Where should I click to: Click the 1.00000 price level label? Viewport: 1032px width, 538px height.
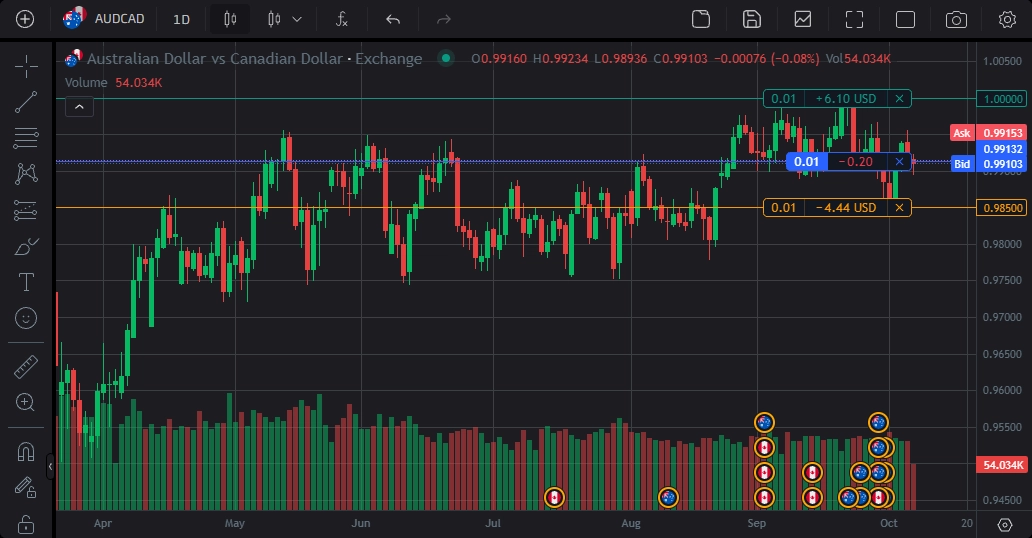[x=1003, y=99]
